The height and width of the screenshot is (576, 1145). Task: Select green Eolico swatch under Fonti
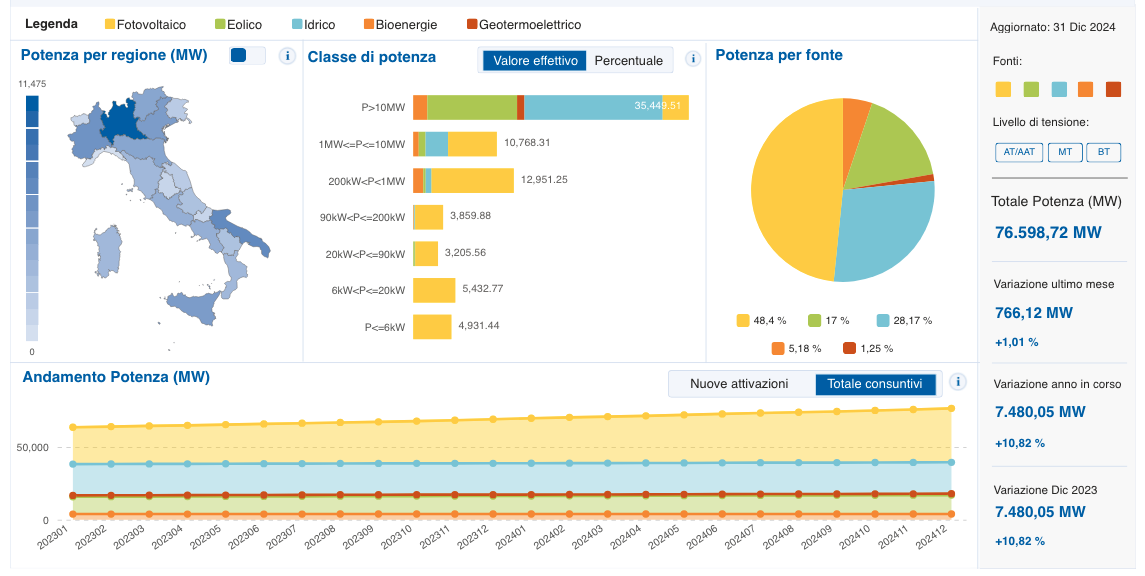pos(1031,89)
